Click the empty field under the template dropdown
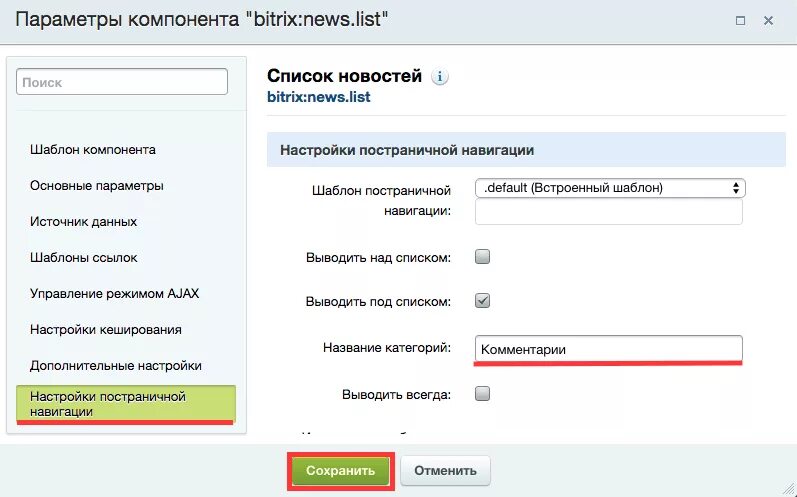This screenshot has height=497, width=797. click(608, 212)
